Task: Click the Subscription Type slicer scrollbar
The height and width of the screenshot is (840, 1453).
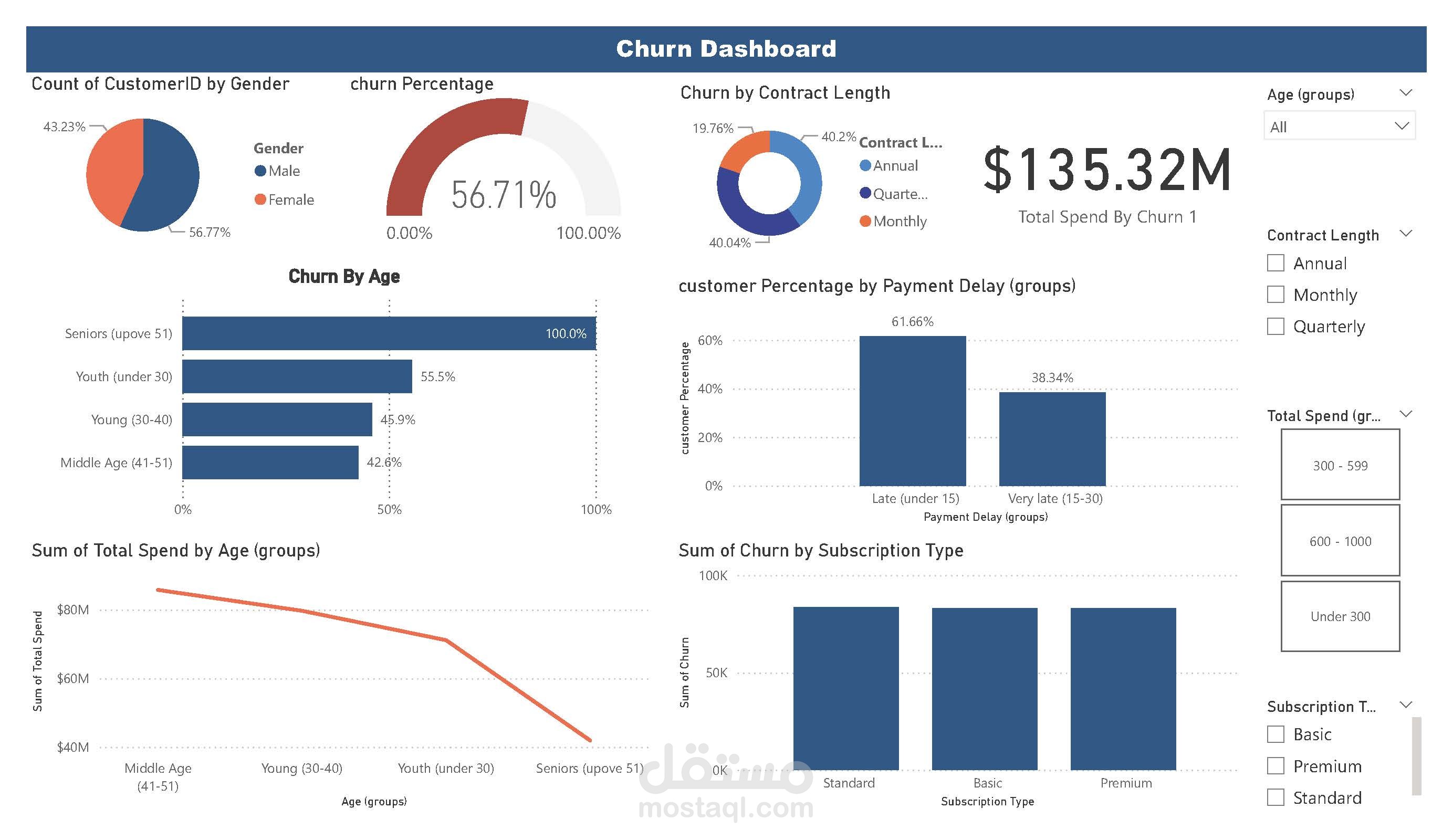Action: tap(1416, 756)
